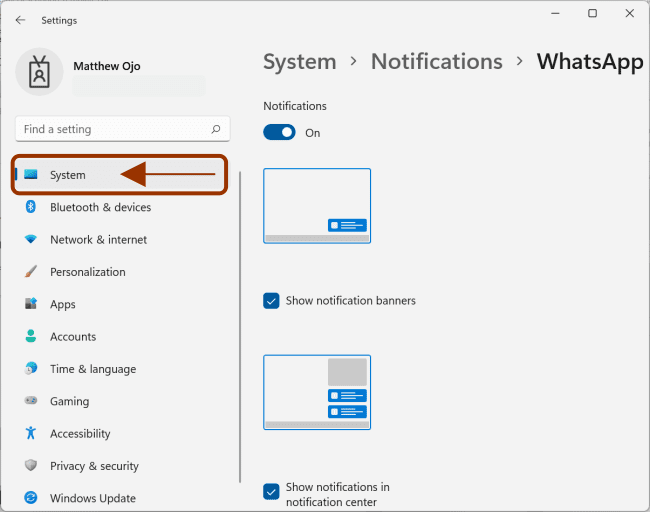Uncheck Show notification banners
Viewport: 650px width, 512px height.
tap(271, 301)
